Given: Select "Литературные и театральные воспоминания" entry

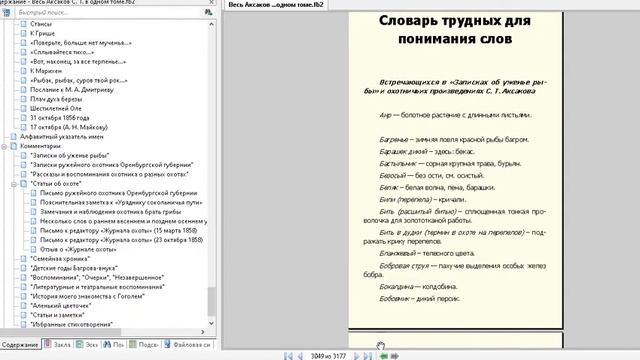Looking at the screenshot, I should (98, 287).
